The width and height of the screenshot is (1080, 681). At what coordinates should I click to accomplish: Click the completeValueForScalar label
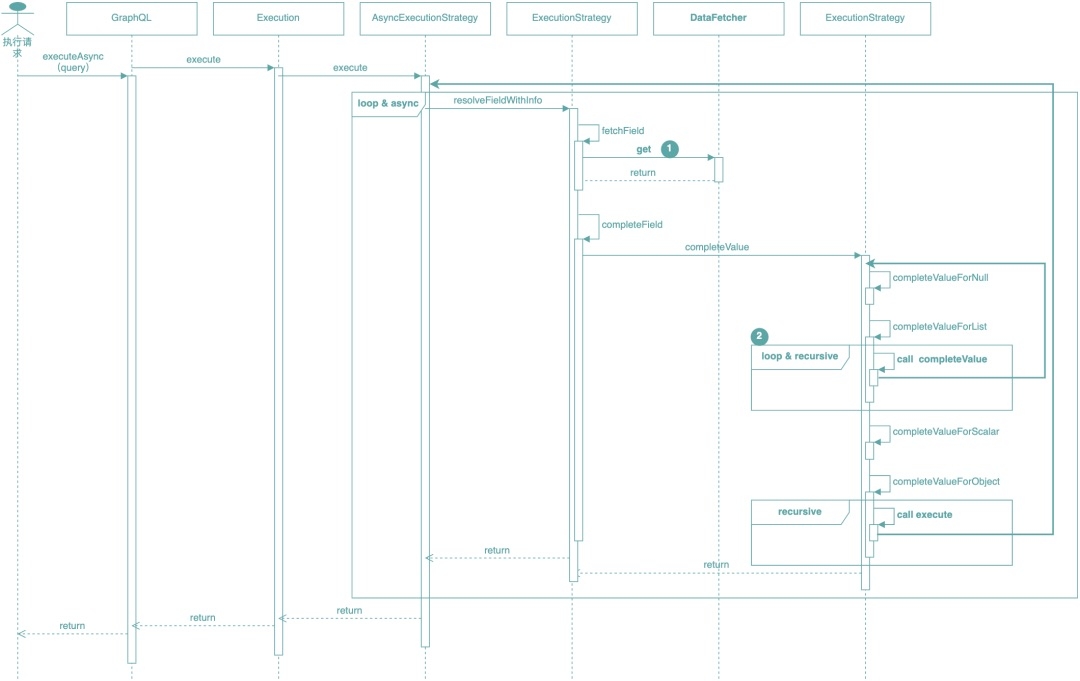945,432
